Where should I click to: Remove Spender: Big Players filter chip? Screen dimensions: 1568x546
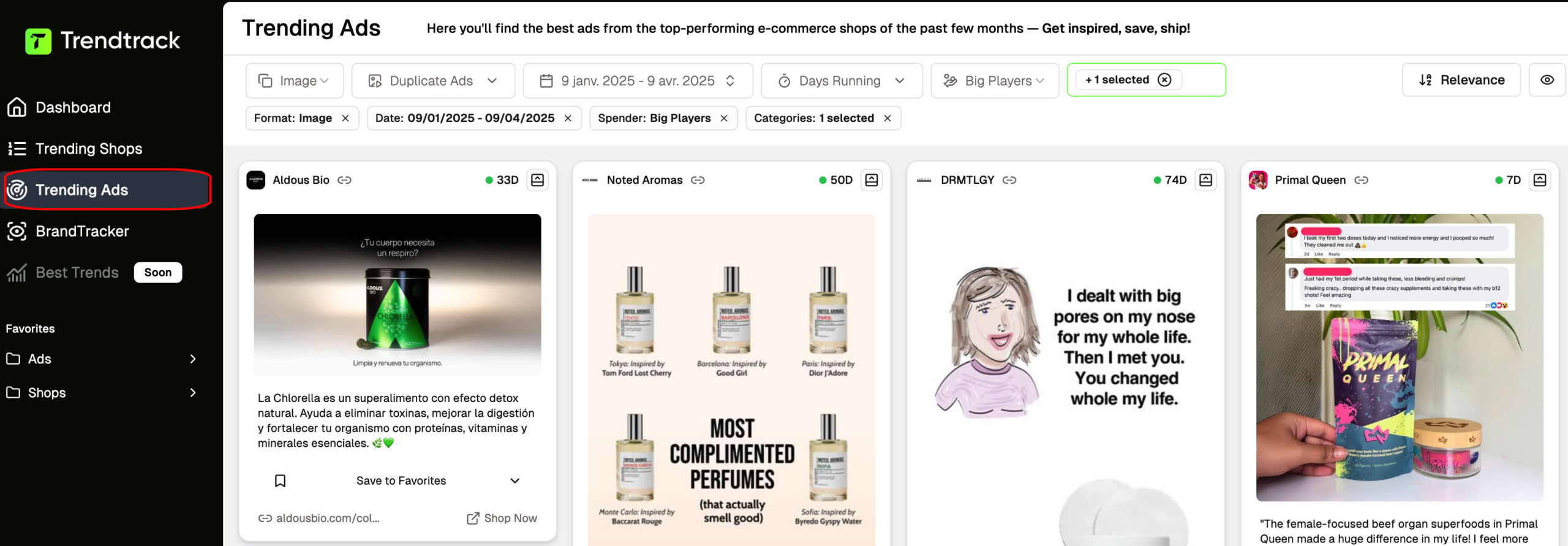click(x=724, y=118)
